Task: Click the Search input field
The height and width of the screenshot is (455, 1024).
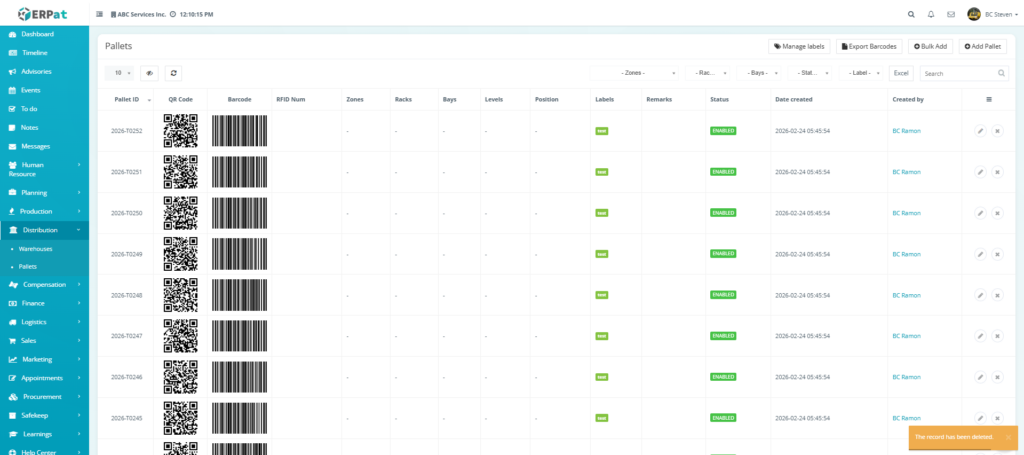Action: pyautogui.click(x=963, y=73)
